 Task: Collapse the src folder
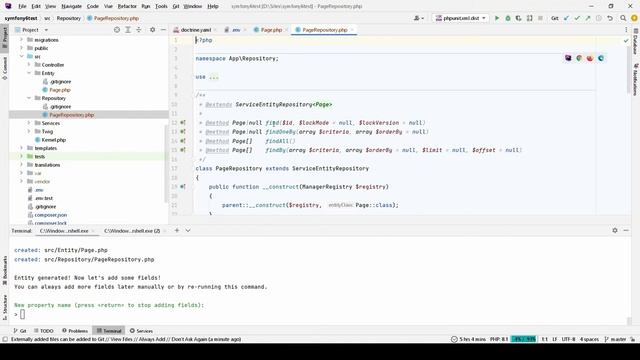pyautogui.click(x=22, y=56)
